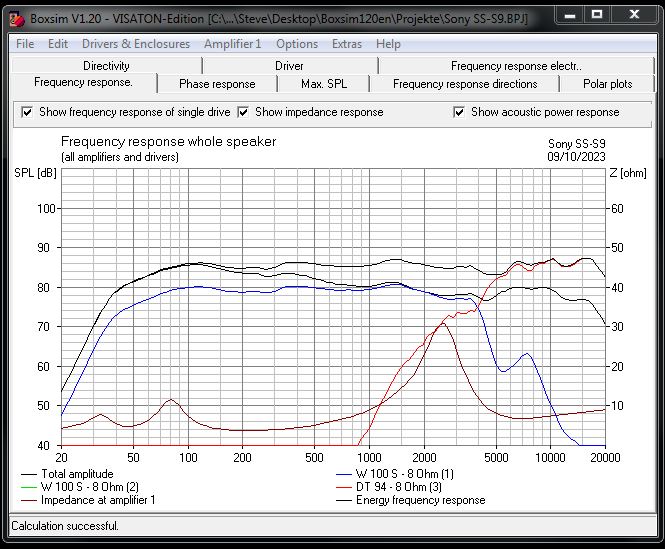Click the Boxsim app icon in title bar
665x549 pixels.
[17, 19]
